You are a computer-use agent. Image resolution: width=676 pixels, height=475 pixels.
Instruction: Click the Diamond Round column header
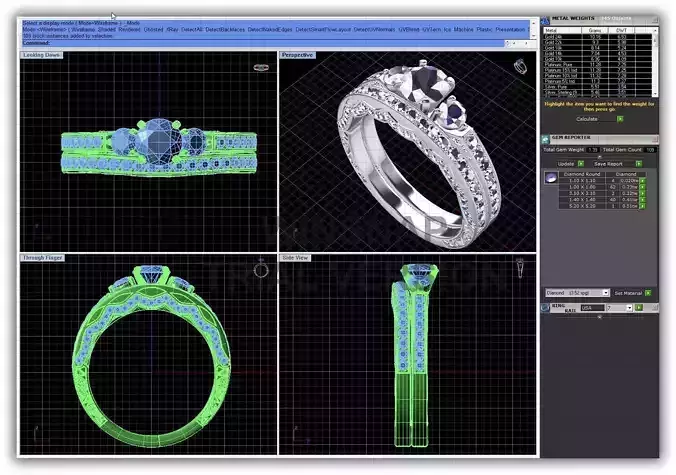[x=582, y=174]
